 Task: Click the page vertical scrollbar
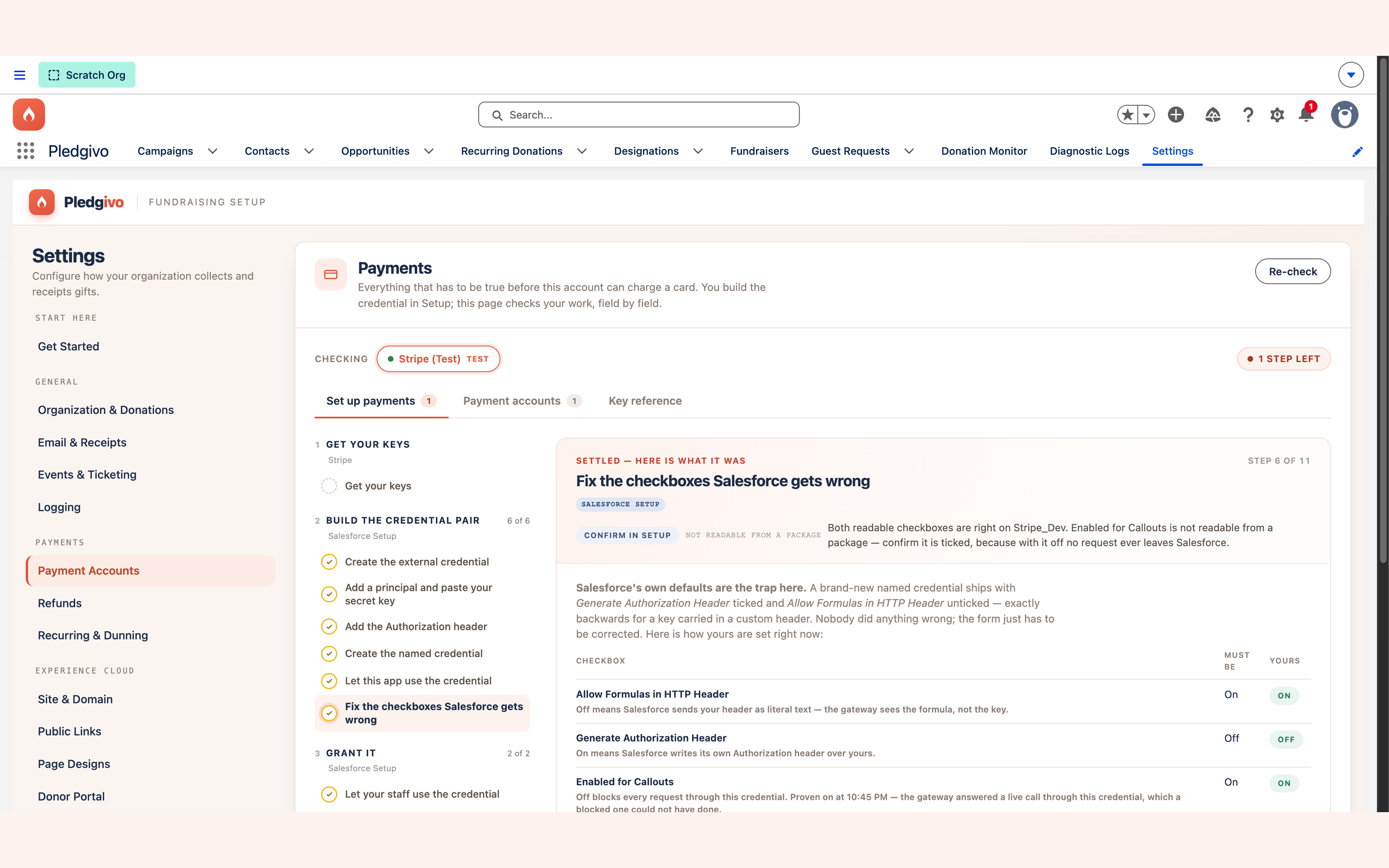click(1383, 310)
